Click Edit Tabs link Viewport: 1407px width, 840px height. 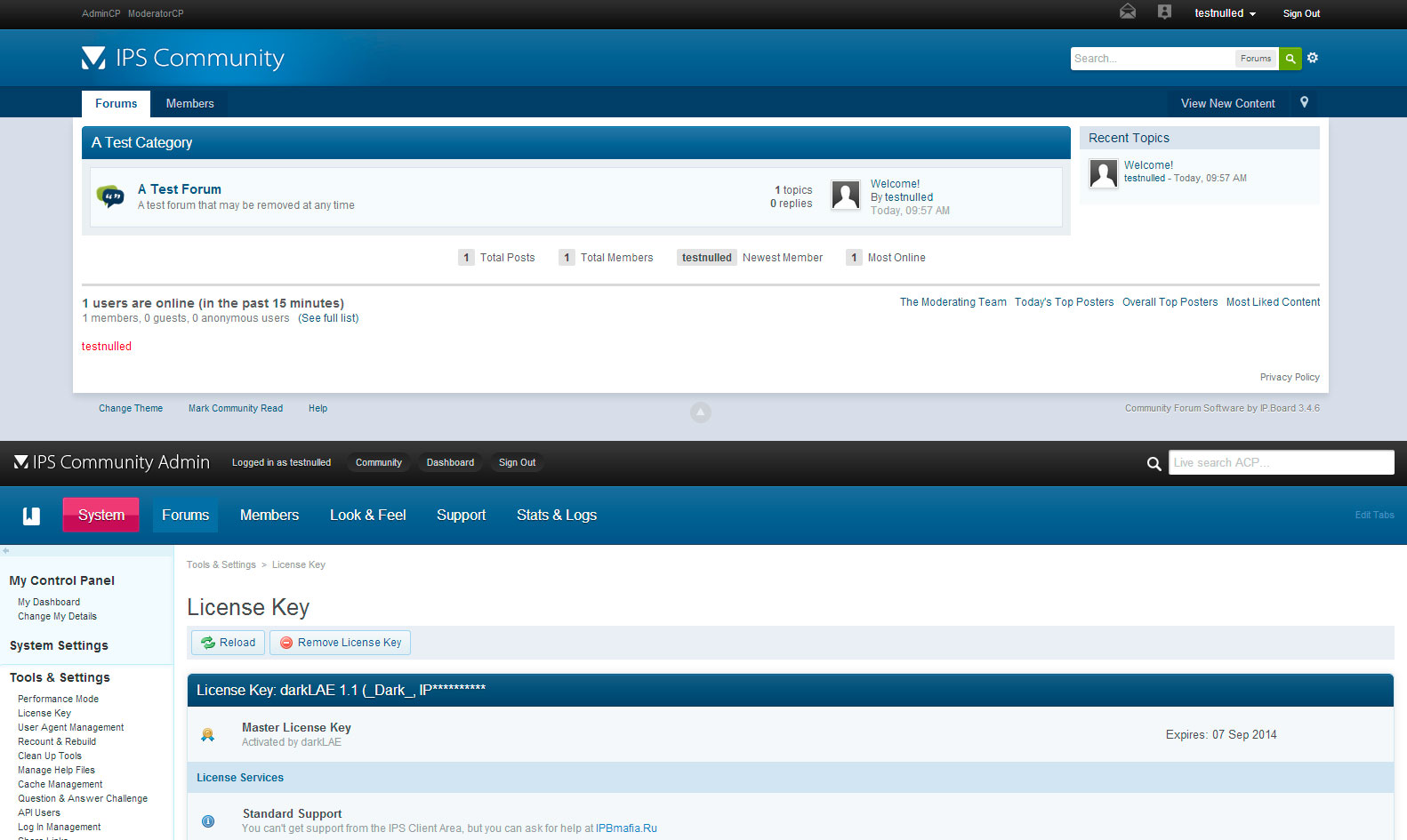(x=1374, y=515)
